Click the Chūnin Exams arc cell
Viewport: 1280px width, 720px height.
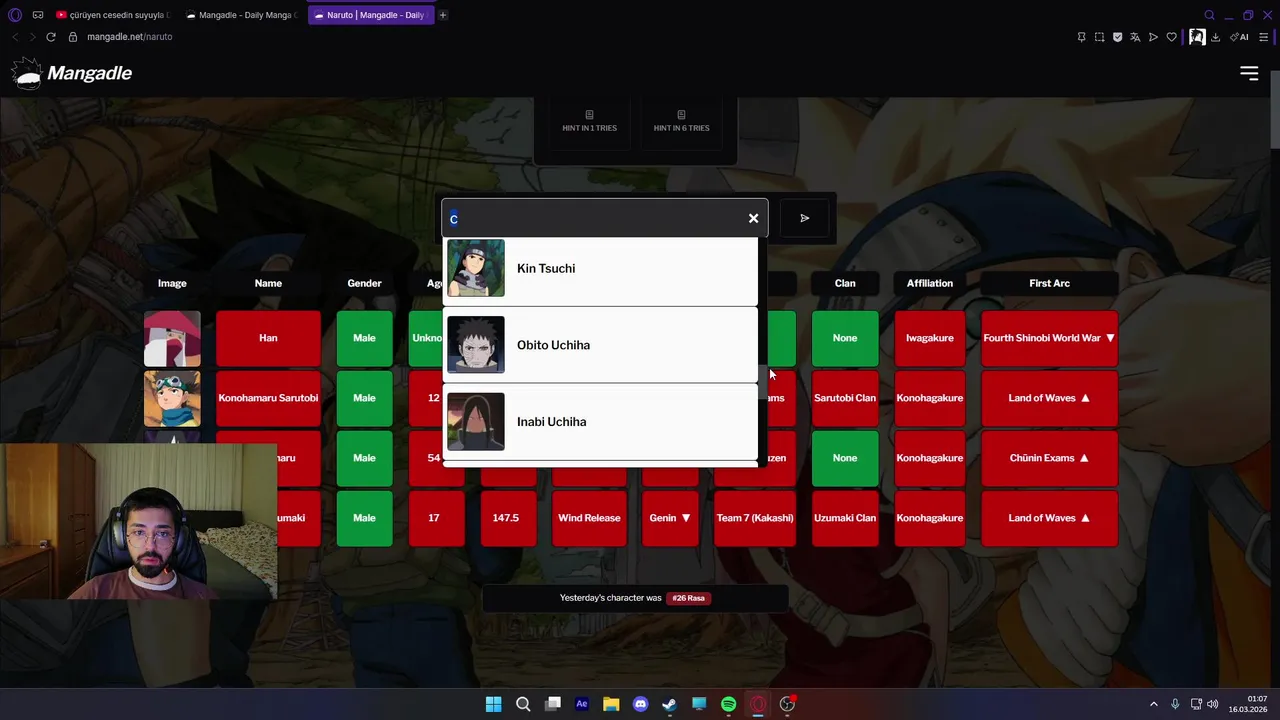click(x=1049, y=458)
